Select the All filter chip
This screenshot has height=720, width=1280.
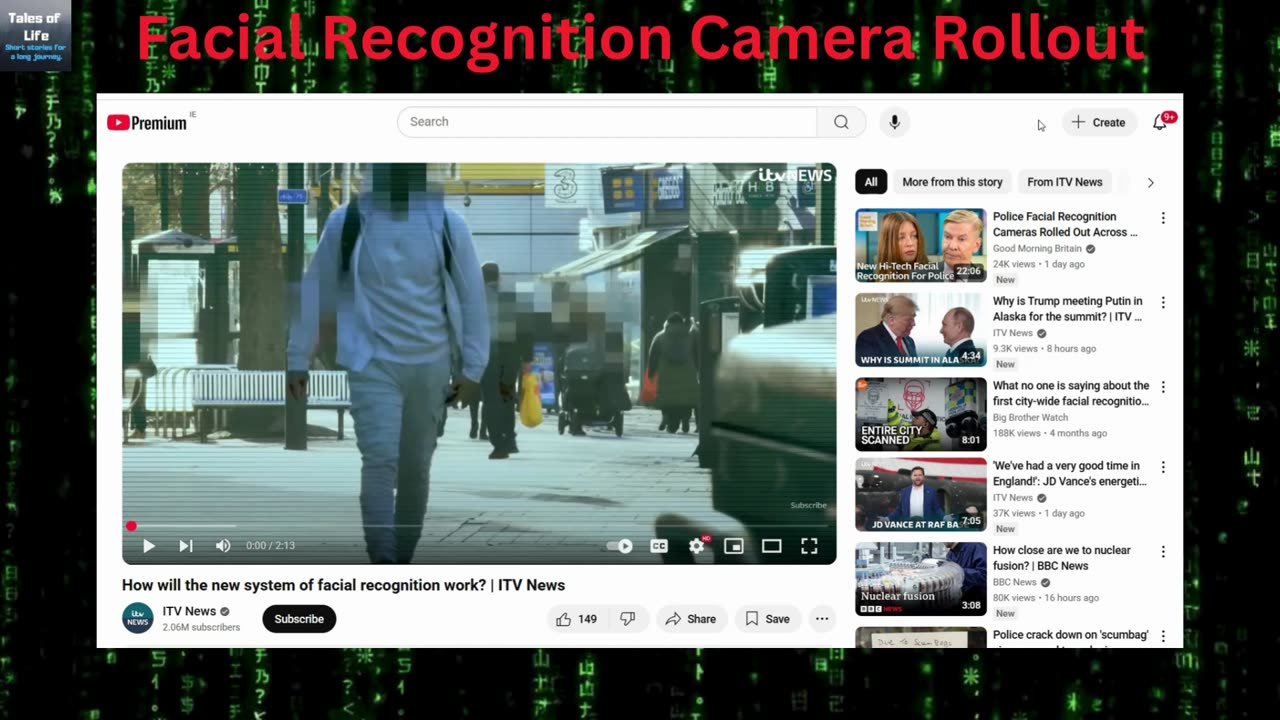tap(871, 182)
